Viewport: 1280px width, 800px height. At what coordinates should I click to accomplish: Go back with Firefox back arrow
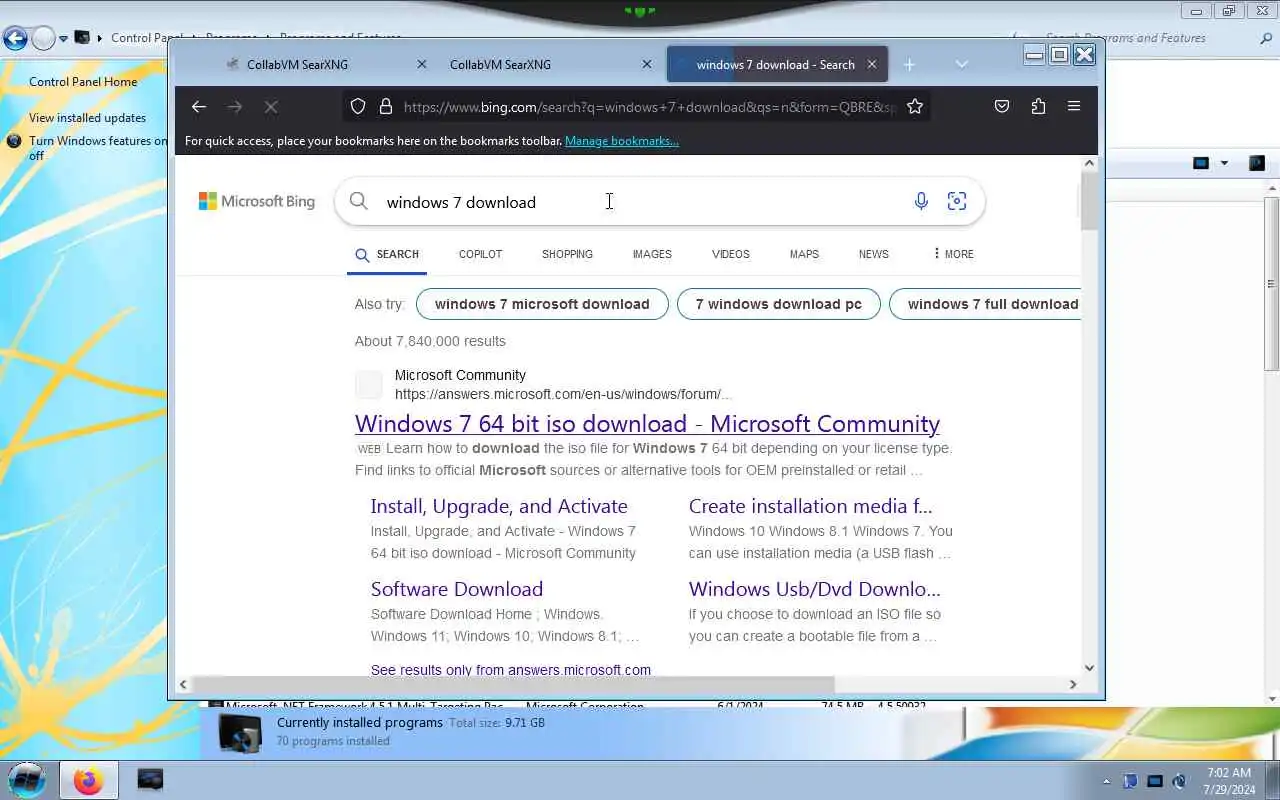[x=199, y=107]
